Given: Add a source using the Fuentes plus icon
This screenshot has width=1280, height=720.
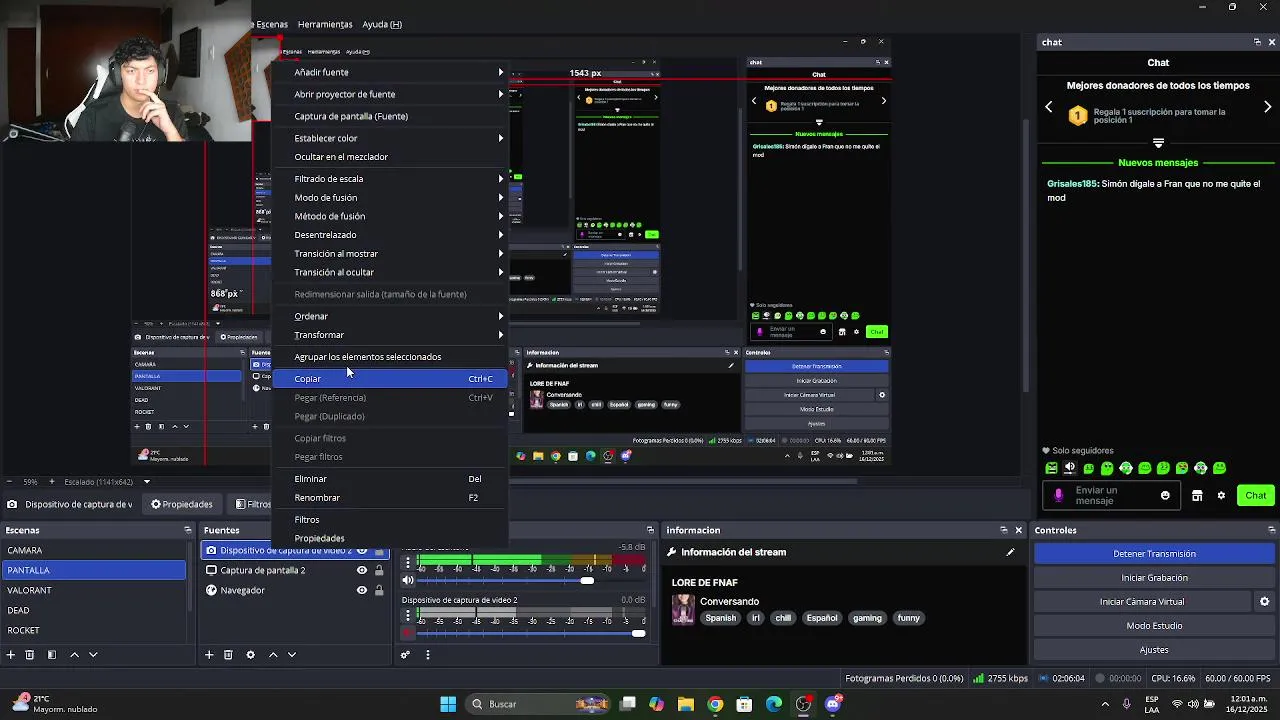Looking at the screenshot, I should pyautogui.click(x=209, y=655).
